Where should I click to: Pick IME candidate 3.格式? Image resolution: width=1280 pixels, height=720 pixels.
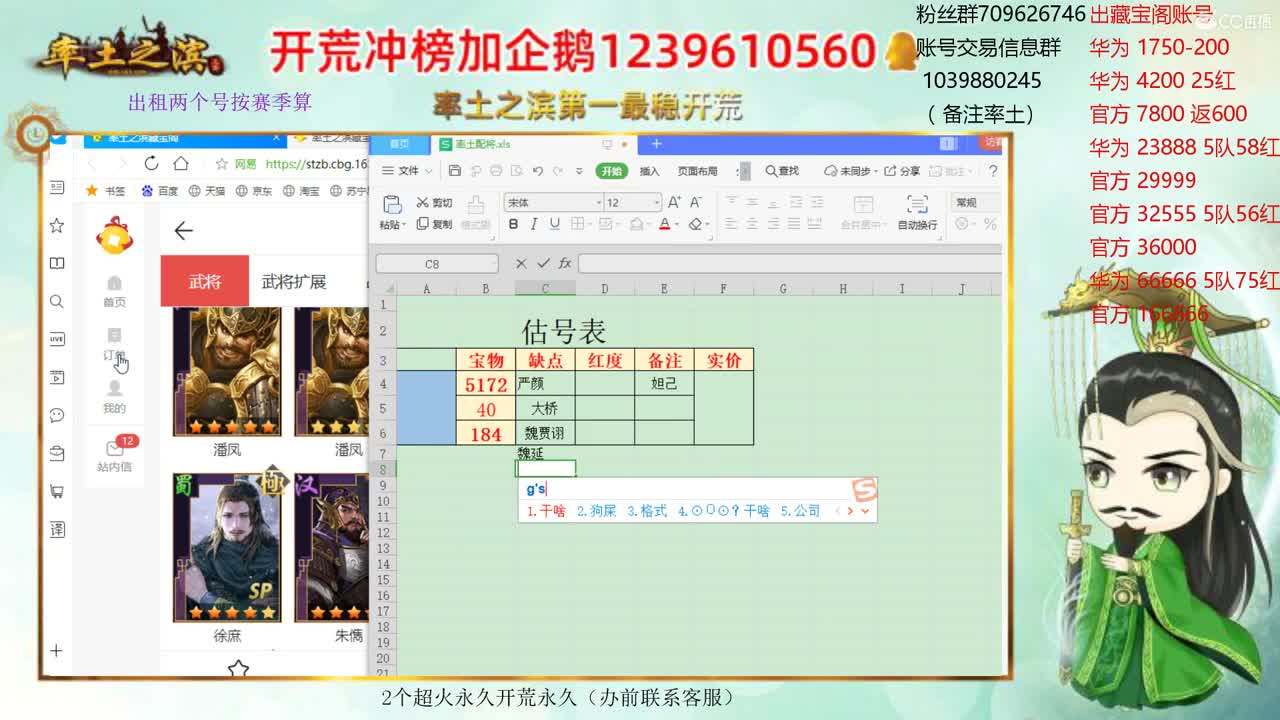point(647,511)
